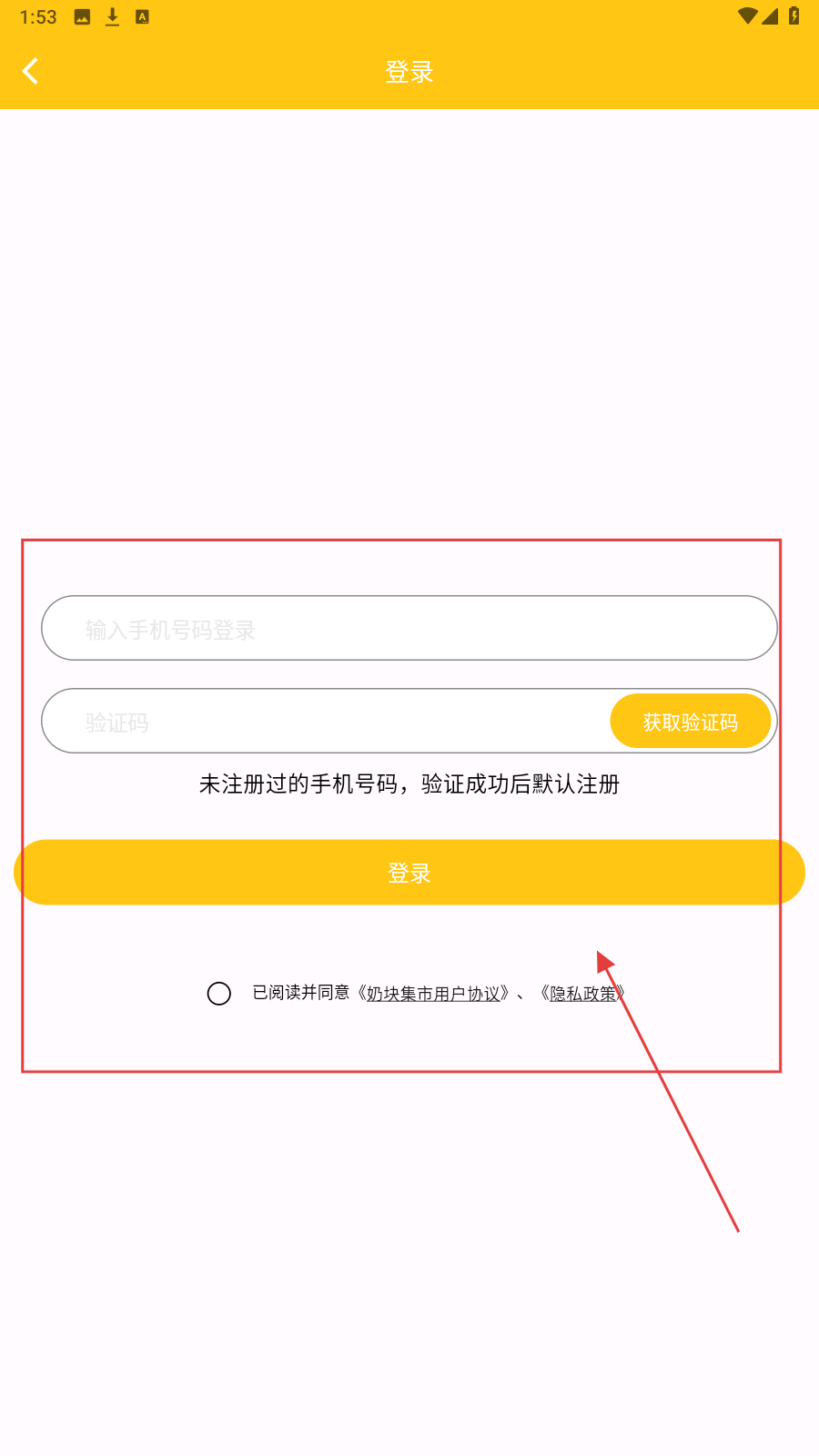The image size is (819, 1456).
Task: Open the 奶块集市用户协议 link
Action: click(x=433, y=994)
